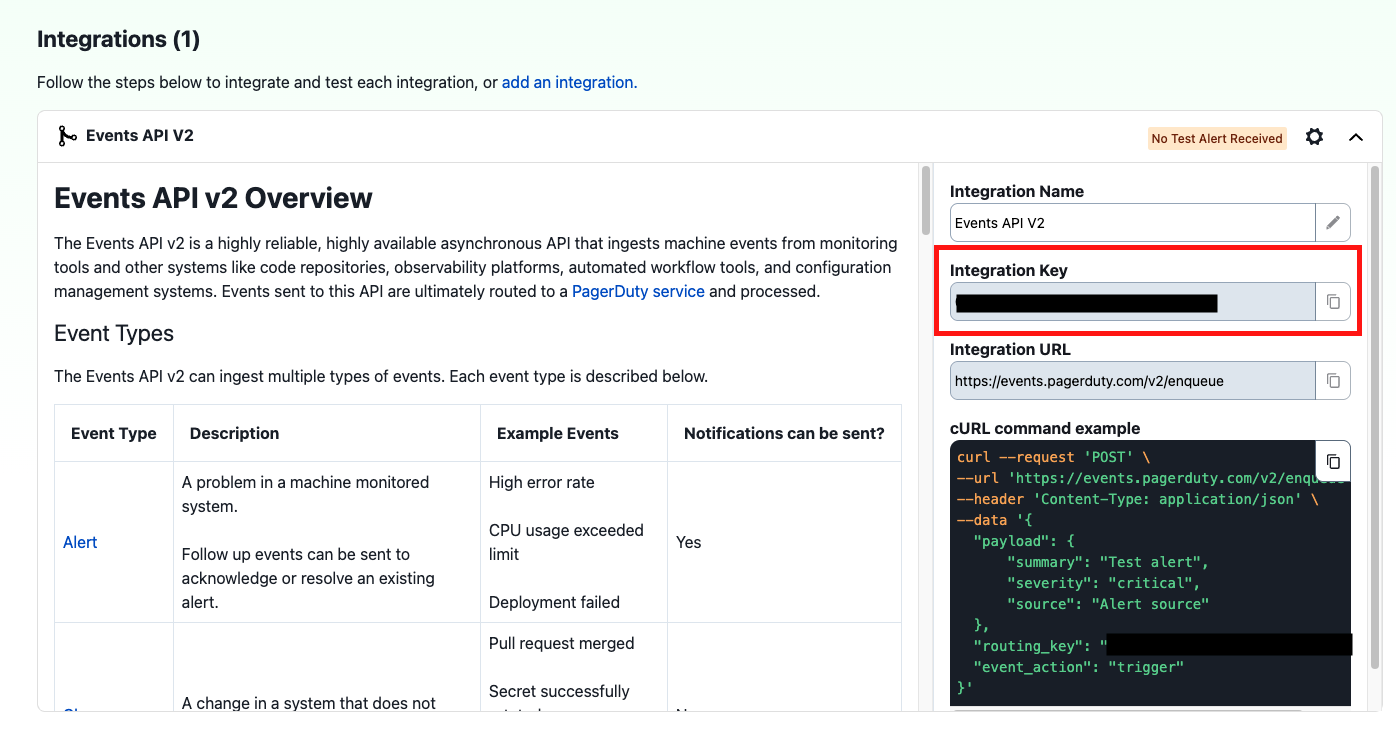Click the Events API V2 integration glyph icon
Image resolution: width=1396 pixels, height=729 pixels.
(66, 135)
